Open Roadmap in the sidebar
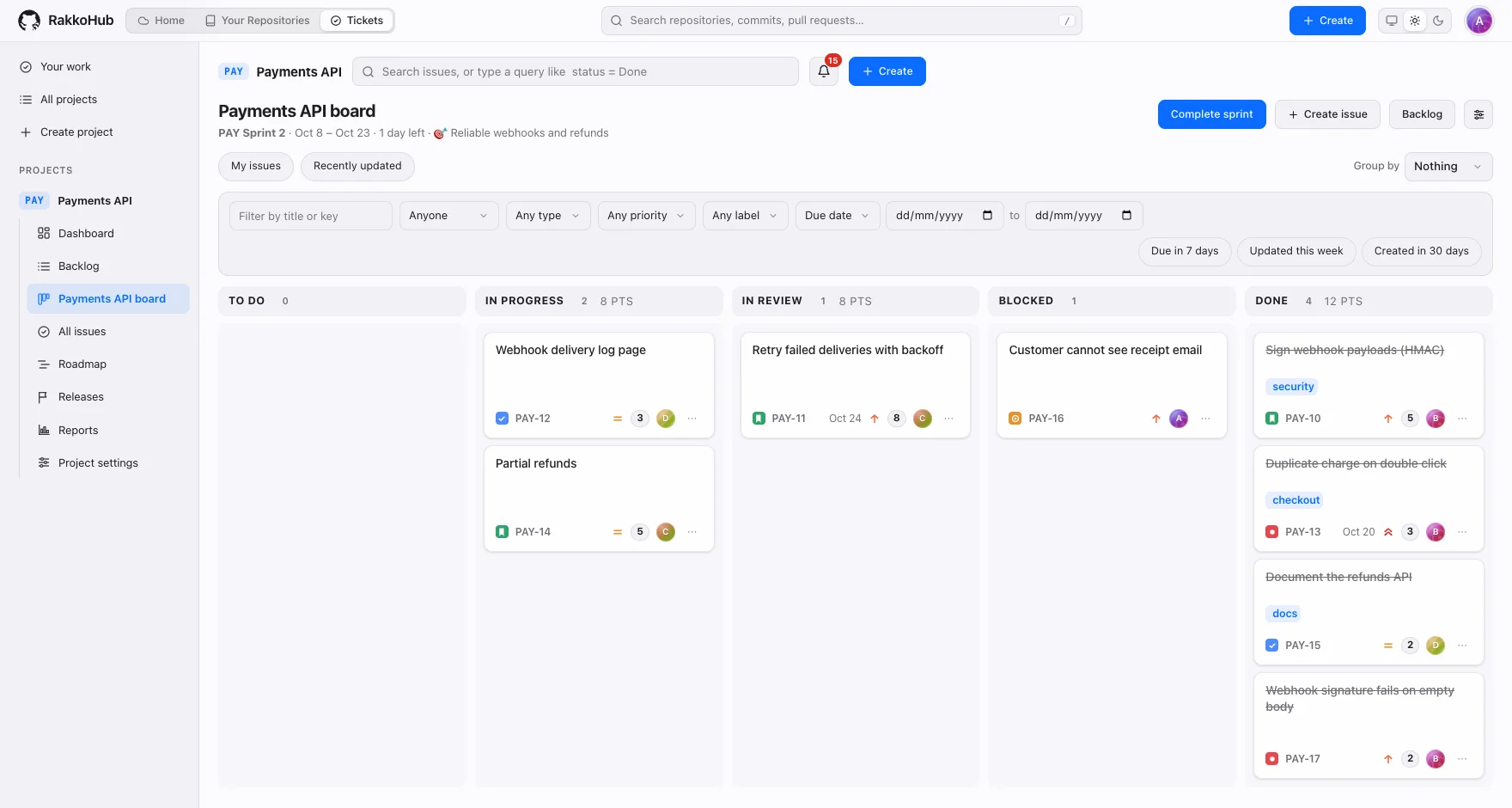 [x=108, y=364]
